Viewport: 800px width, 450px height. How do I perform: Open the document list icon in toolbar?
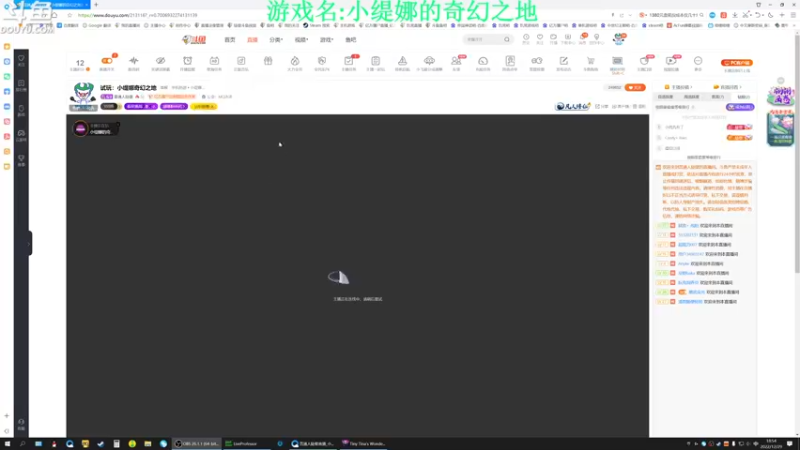tap(376, 61)
